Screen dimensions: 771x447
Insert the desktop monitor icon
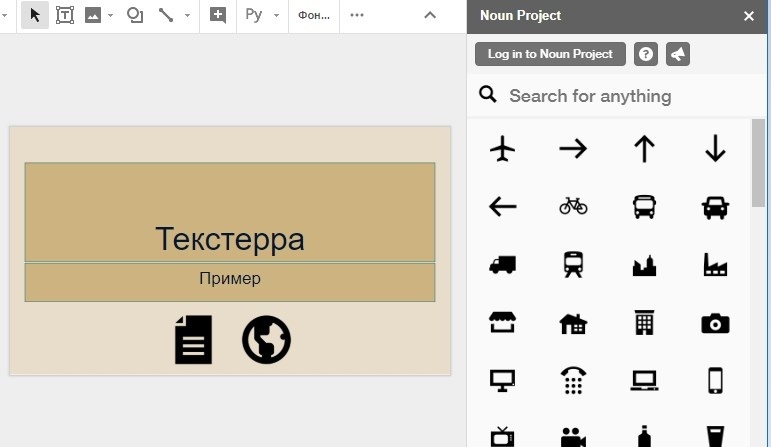coord(503,381)
